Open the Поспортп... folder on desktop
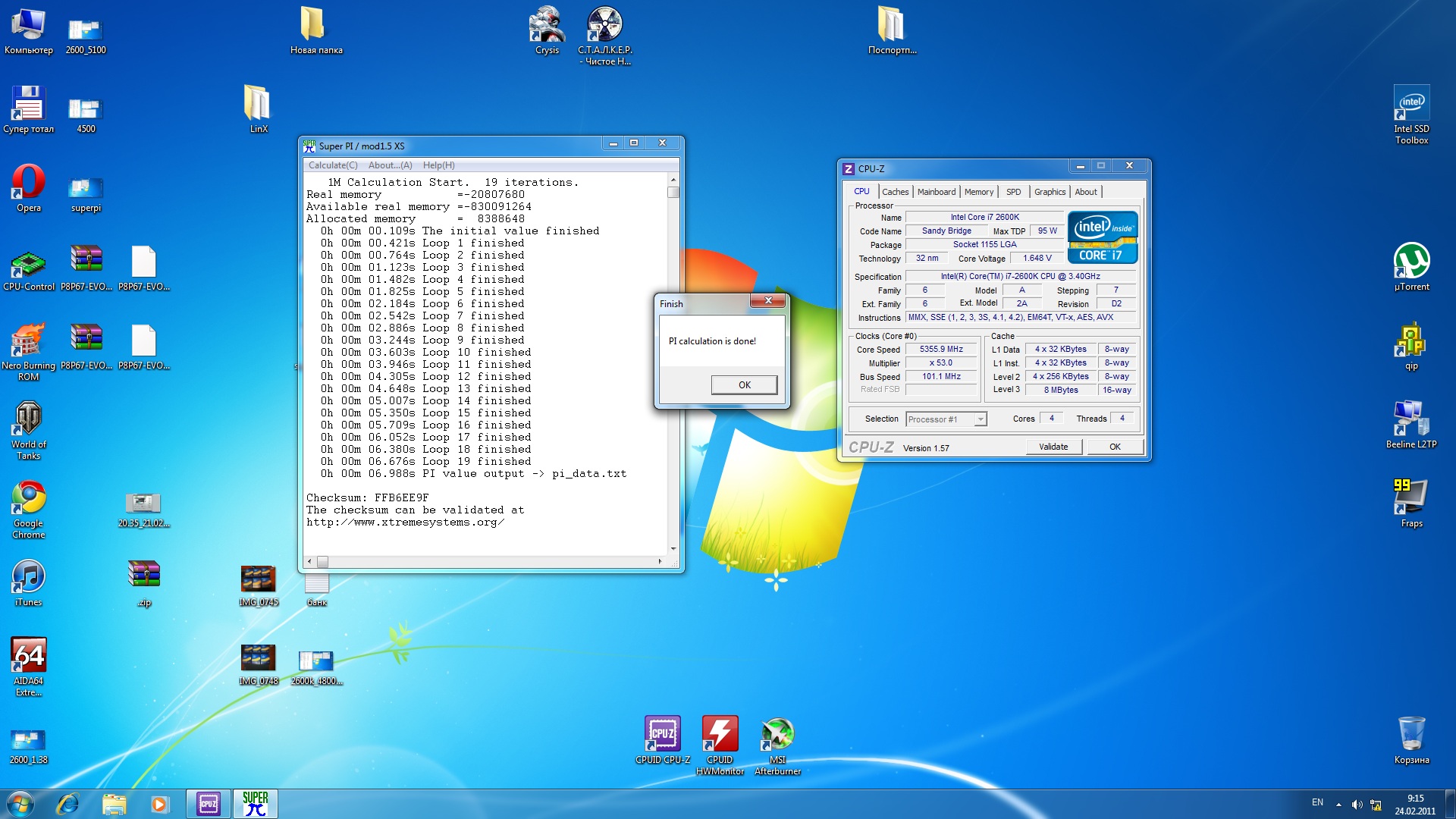Screen dimensions: 1456x819 (x=892, y=32)
